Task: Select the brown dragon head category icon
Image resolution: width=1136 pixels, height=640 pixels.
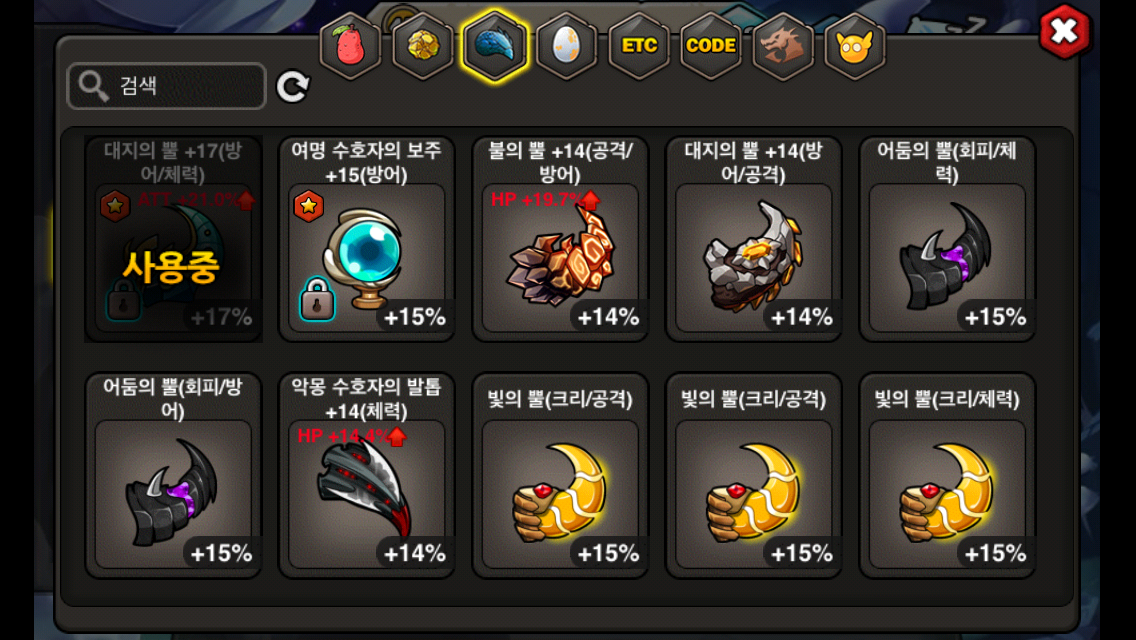Action: (x=783, y=46)
